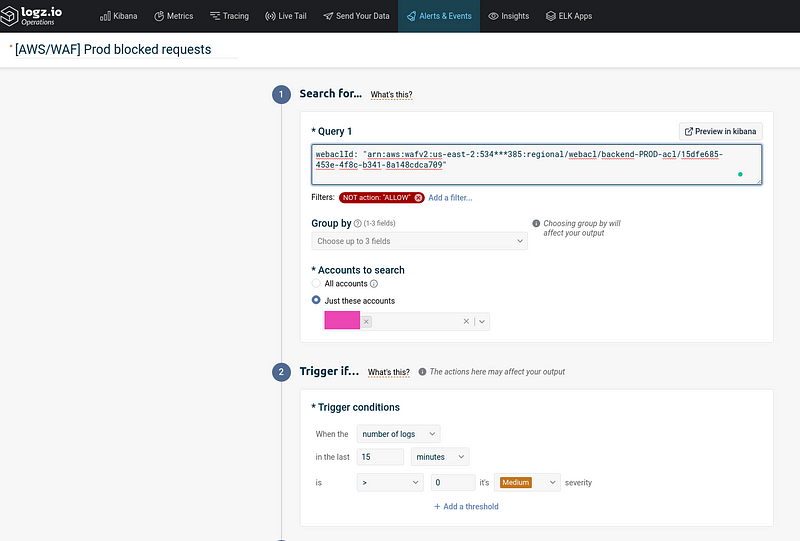Click the external-link icon in Preview button
The image size is (800, 541).
[x=688, y=131]
